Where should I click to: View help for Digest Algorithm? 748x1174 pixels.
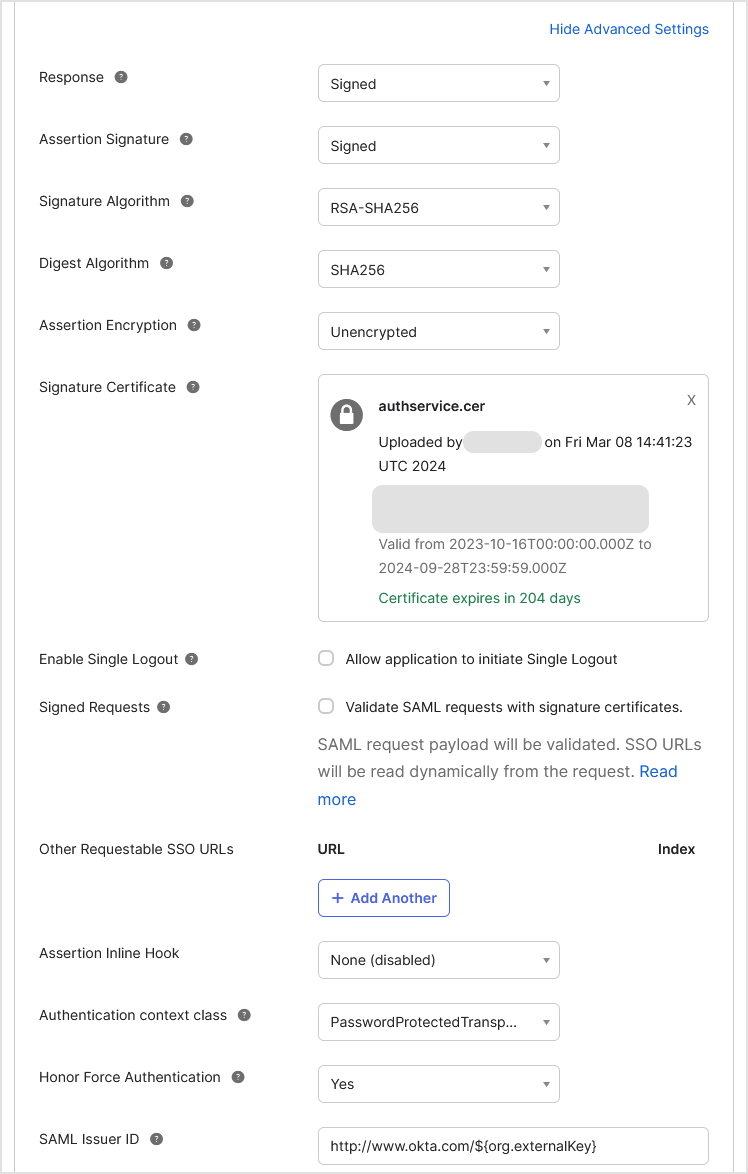point(166,263)
